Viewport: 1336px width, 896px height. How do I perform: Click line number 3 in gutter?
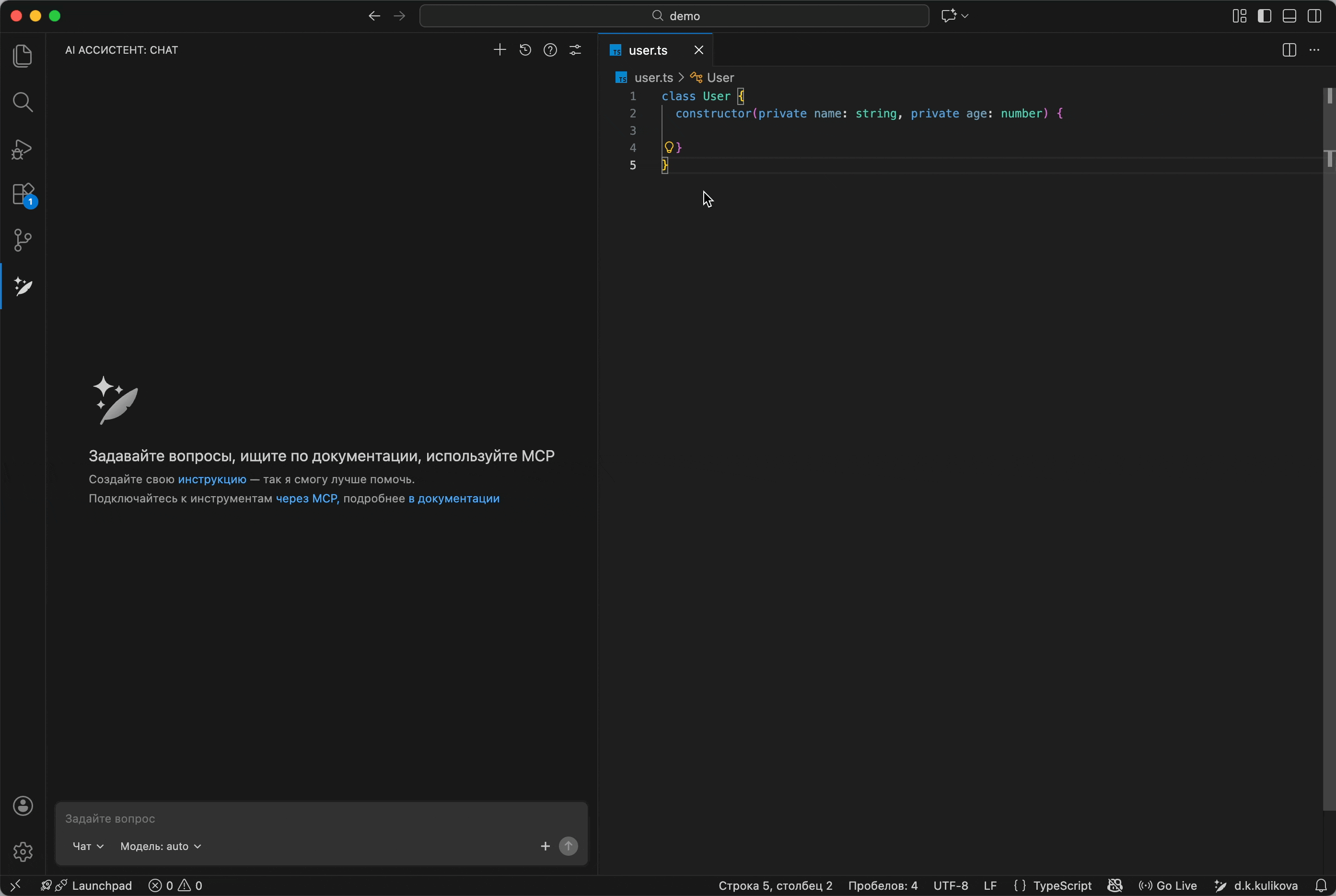[633, 130]
